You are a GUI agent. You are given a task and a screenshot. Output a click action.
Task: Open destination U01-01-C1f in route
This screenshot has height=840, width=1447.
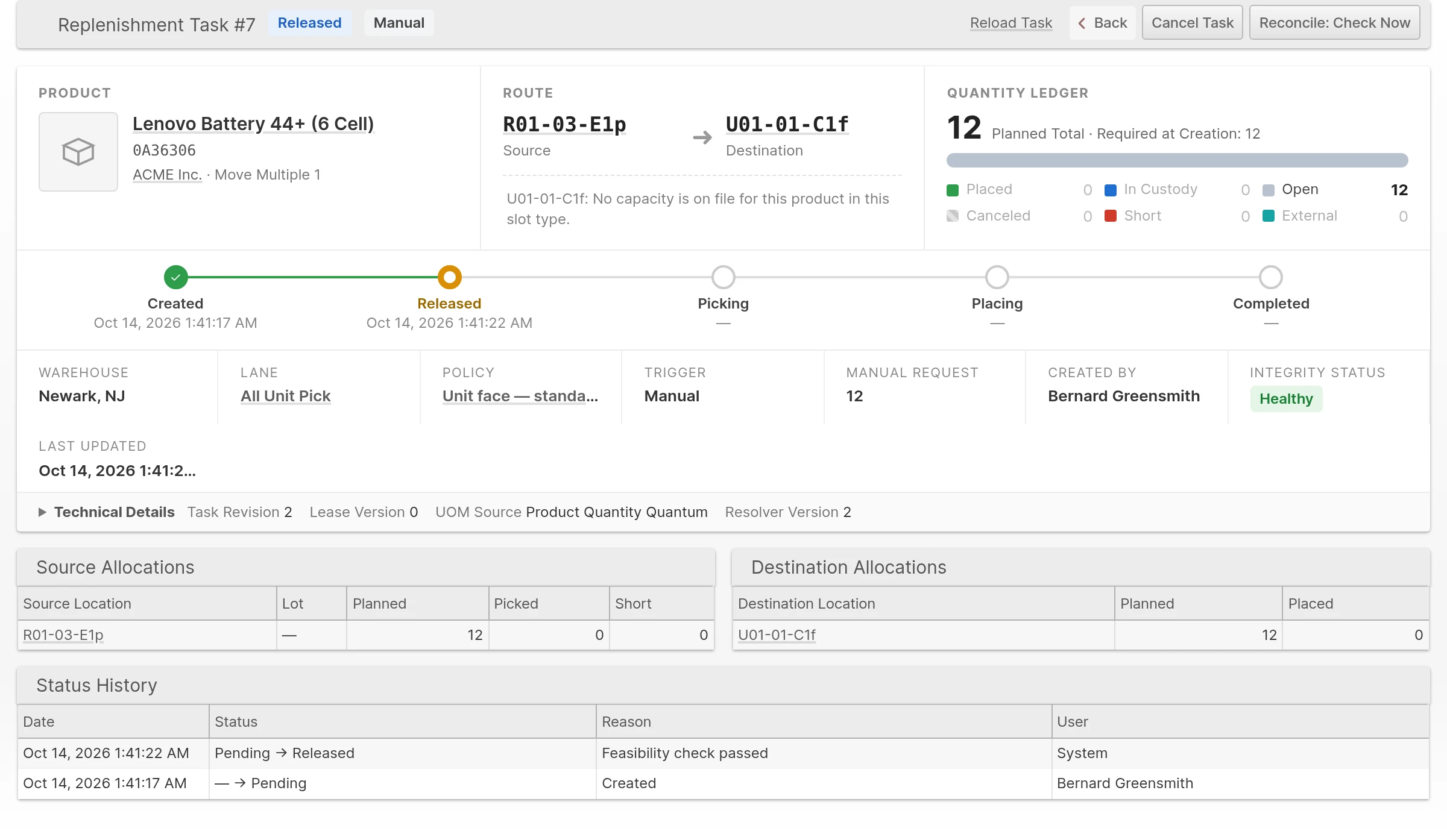(787, 124)
